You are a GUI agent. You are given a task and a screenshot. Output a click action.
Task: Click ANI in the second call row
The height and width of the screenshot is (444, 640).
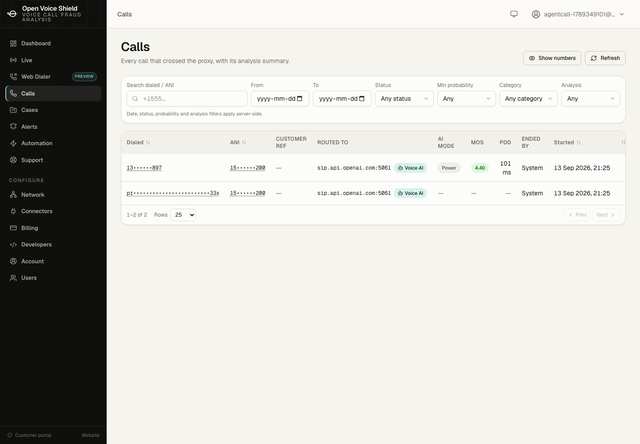[x=247, y=193]
